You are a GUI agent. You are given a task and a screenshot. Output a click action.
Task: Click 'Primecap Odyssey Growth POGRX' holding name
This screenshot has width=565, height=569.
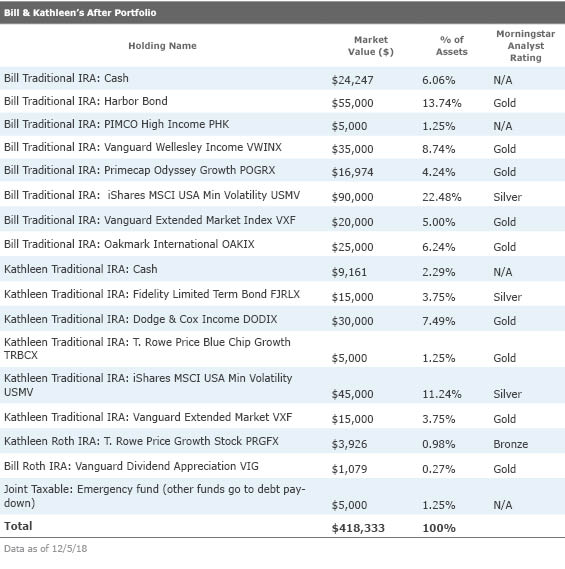pyautogui.click(x=189, y=170)
